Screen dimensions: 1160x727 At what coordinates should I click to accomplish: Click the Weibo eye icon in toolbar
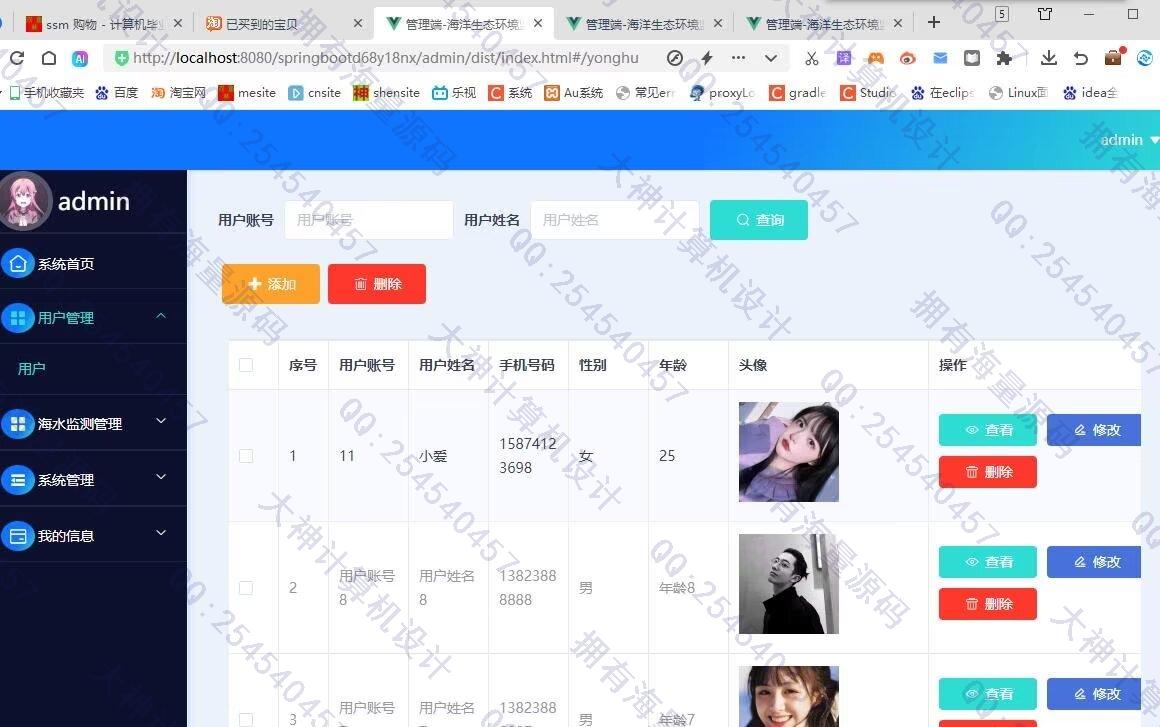(908, 58)
